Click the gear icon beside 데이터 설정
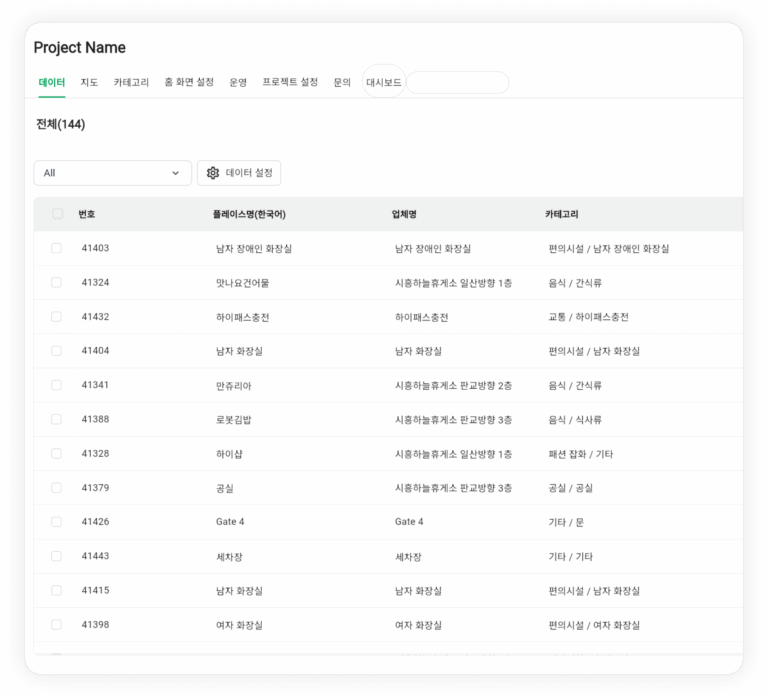 pyautogui.click(x=213, y=173)
